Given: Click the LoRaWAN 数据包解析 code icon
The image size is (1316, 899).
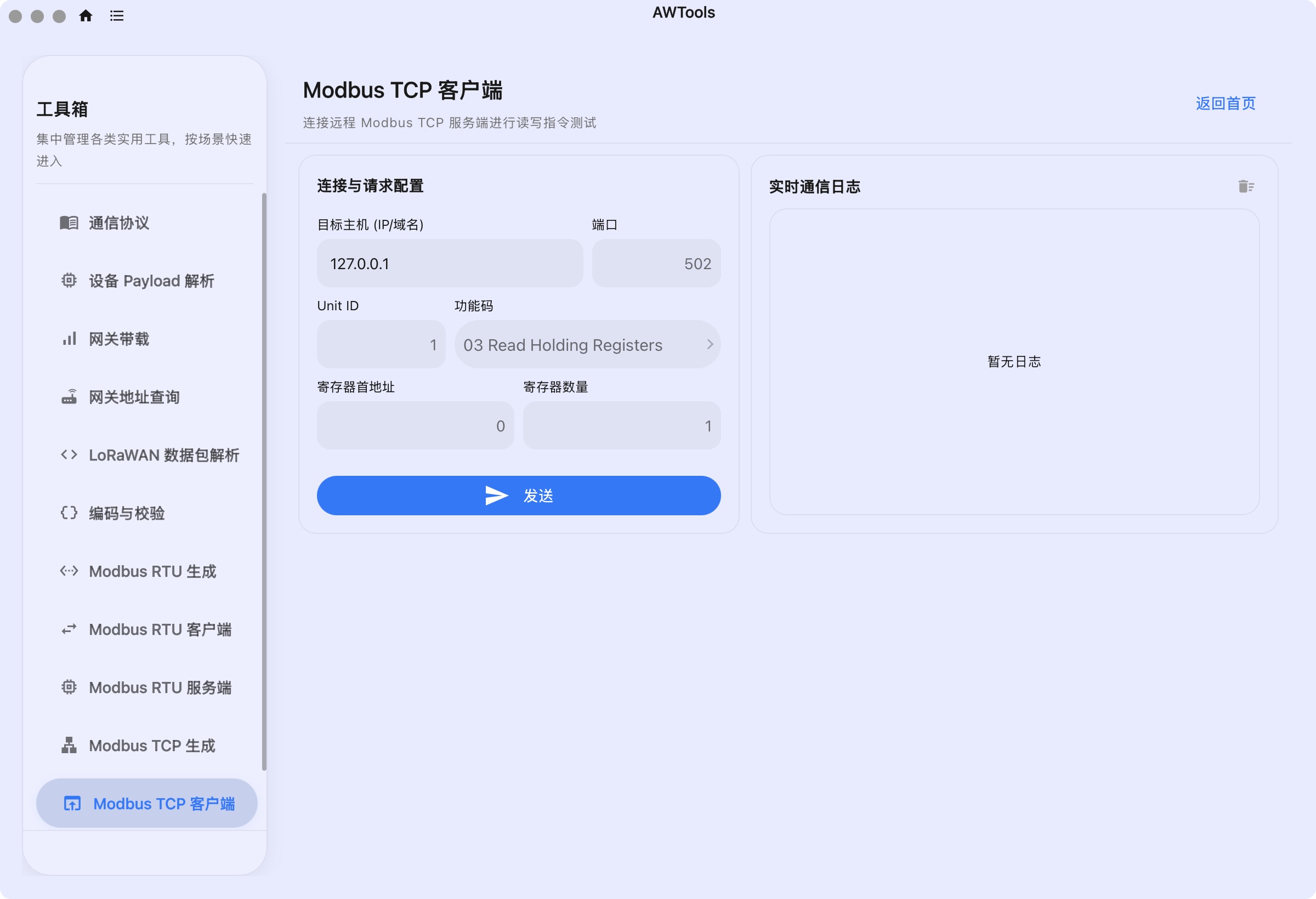Looking at the screenshot, I should pos(69,455).
